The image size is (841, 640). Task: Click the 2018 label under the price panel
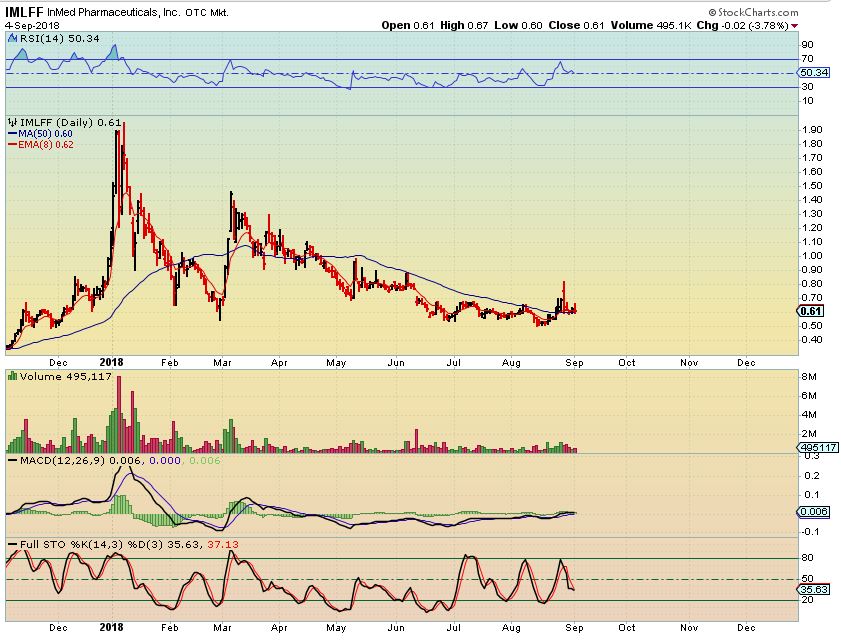(112, 362)
